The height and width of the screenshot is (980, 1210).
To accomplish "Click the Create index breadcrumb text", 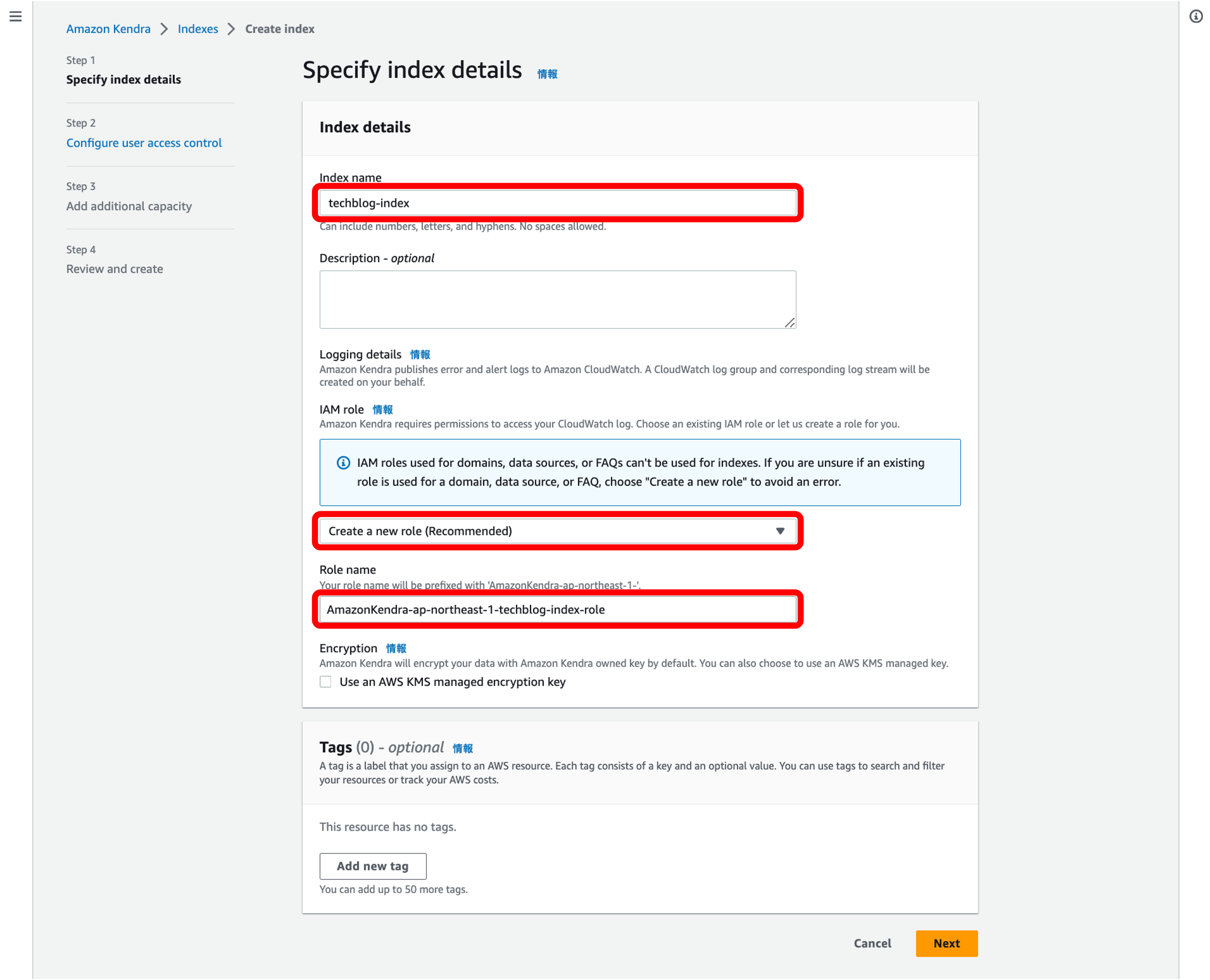I will click(280, 29).
